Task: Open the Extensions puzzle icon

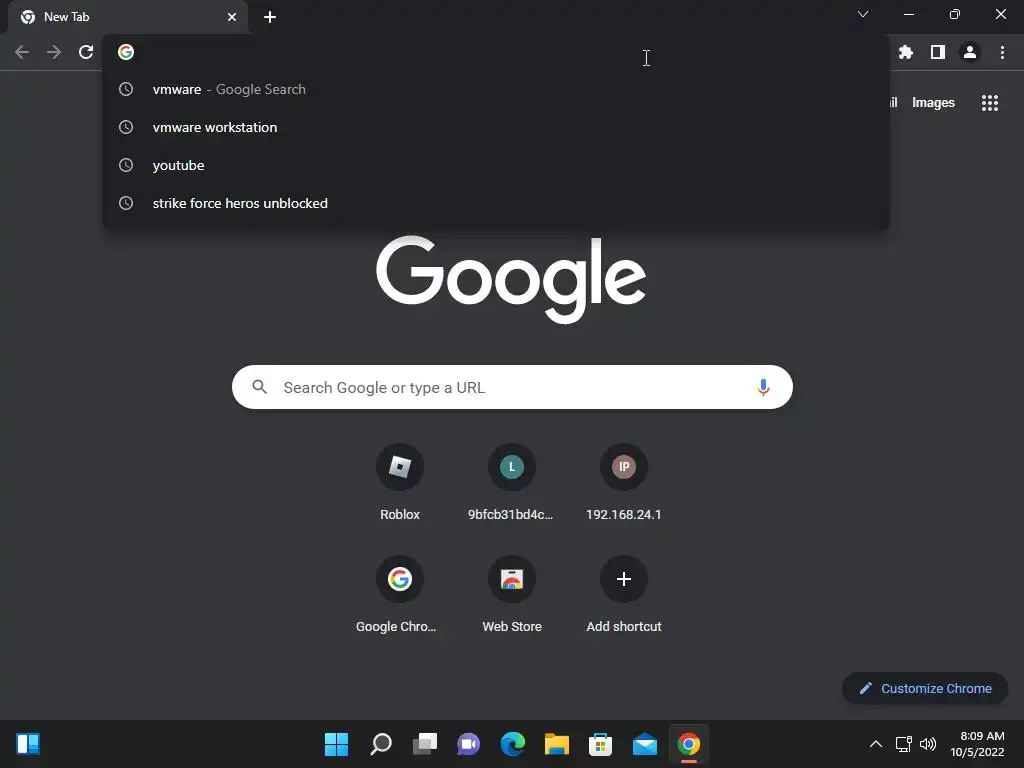Action: tap(905, 52)
